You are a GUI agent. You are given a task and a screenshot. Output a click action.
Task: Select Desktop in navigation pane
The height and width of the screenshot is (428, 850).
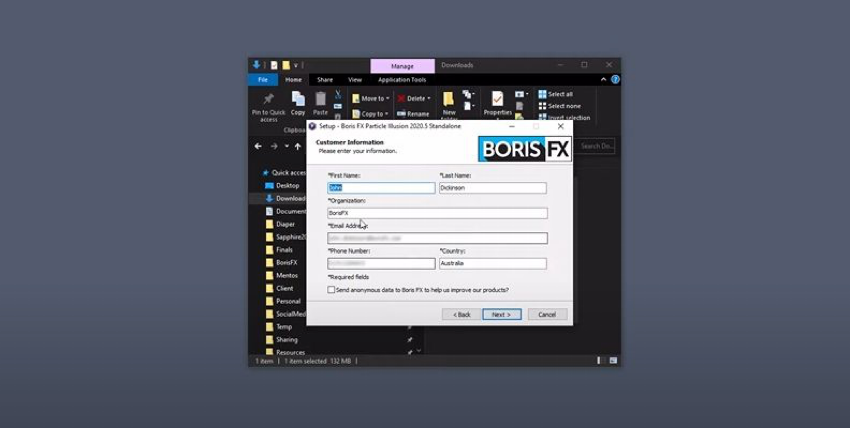[282, 185]
